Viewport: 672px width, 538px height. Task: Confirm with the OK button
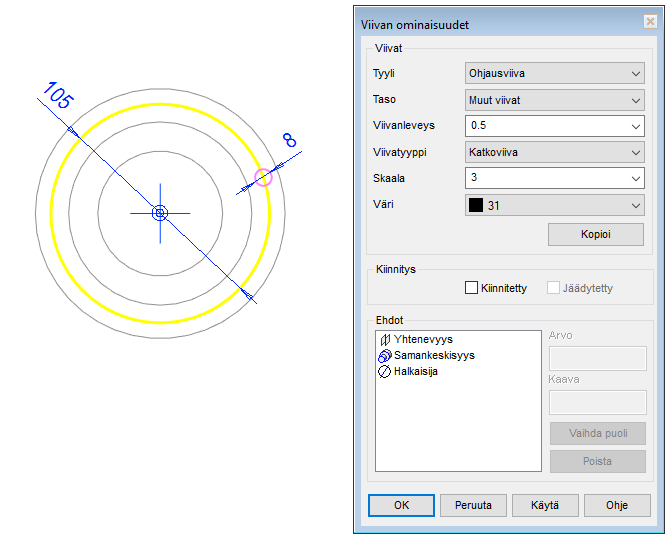pyautogui.click(x=401, y=505)
